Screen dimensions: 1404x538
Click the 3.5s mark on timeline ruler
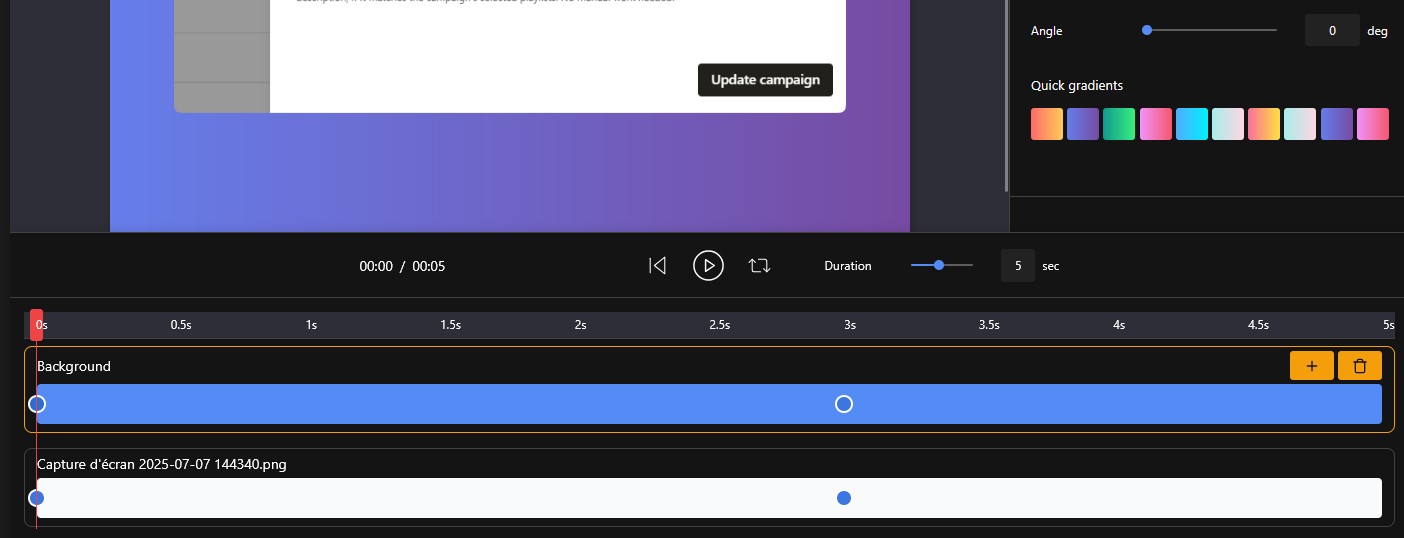(989, 325)
